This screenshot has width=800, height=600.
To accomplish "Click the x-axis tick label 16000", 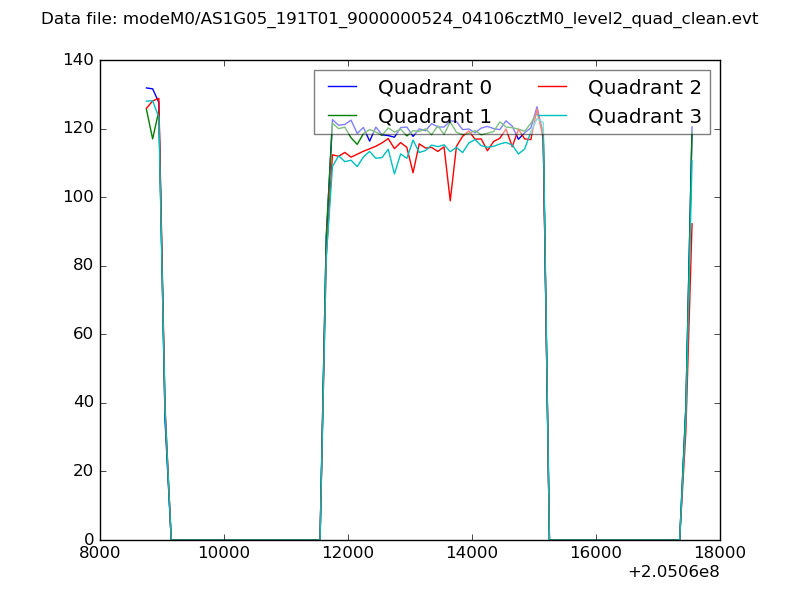I will [596, 554].
